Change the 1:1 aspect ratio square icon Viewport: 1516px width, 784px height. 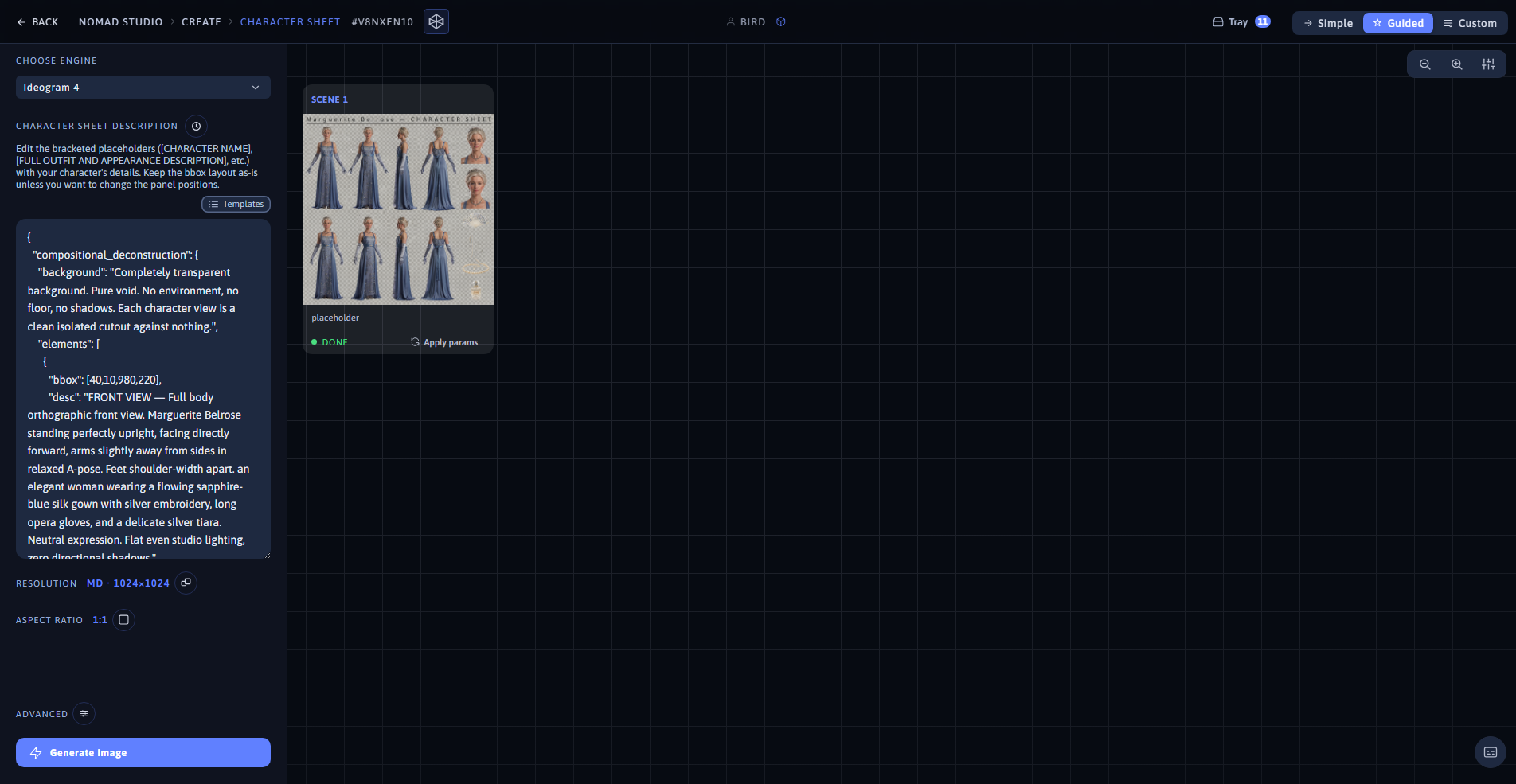pyautogui.click(x=123, y=620)
